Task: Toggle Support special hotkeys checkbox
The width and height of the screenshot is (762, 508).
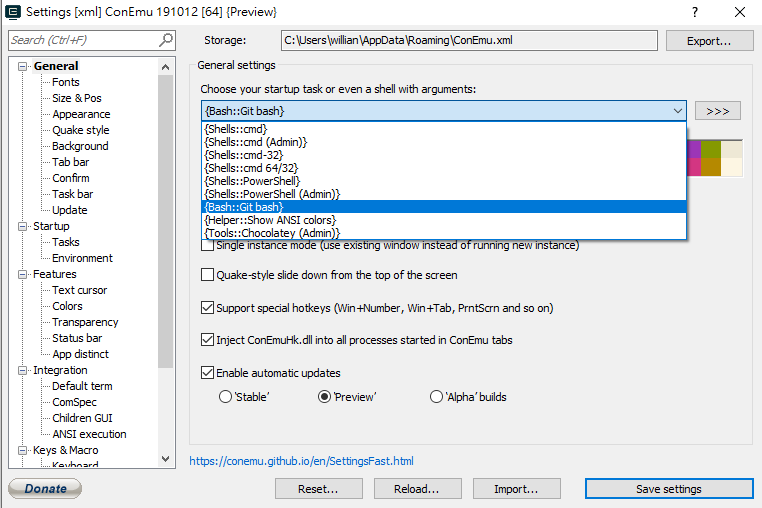Action: (208, 308)
